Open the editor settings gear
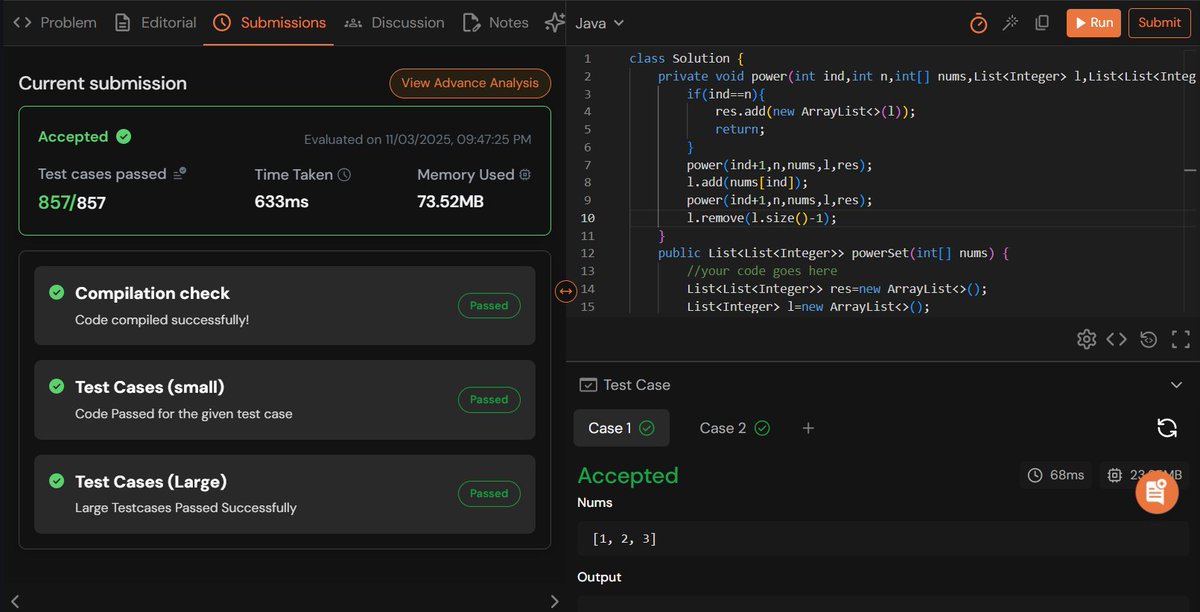Image resolution: width=1200 pixels, height=612 pixels. tap(1087, 339)
